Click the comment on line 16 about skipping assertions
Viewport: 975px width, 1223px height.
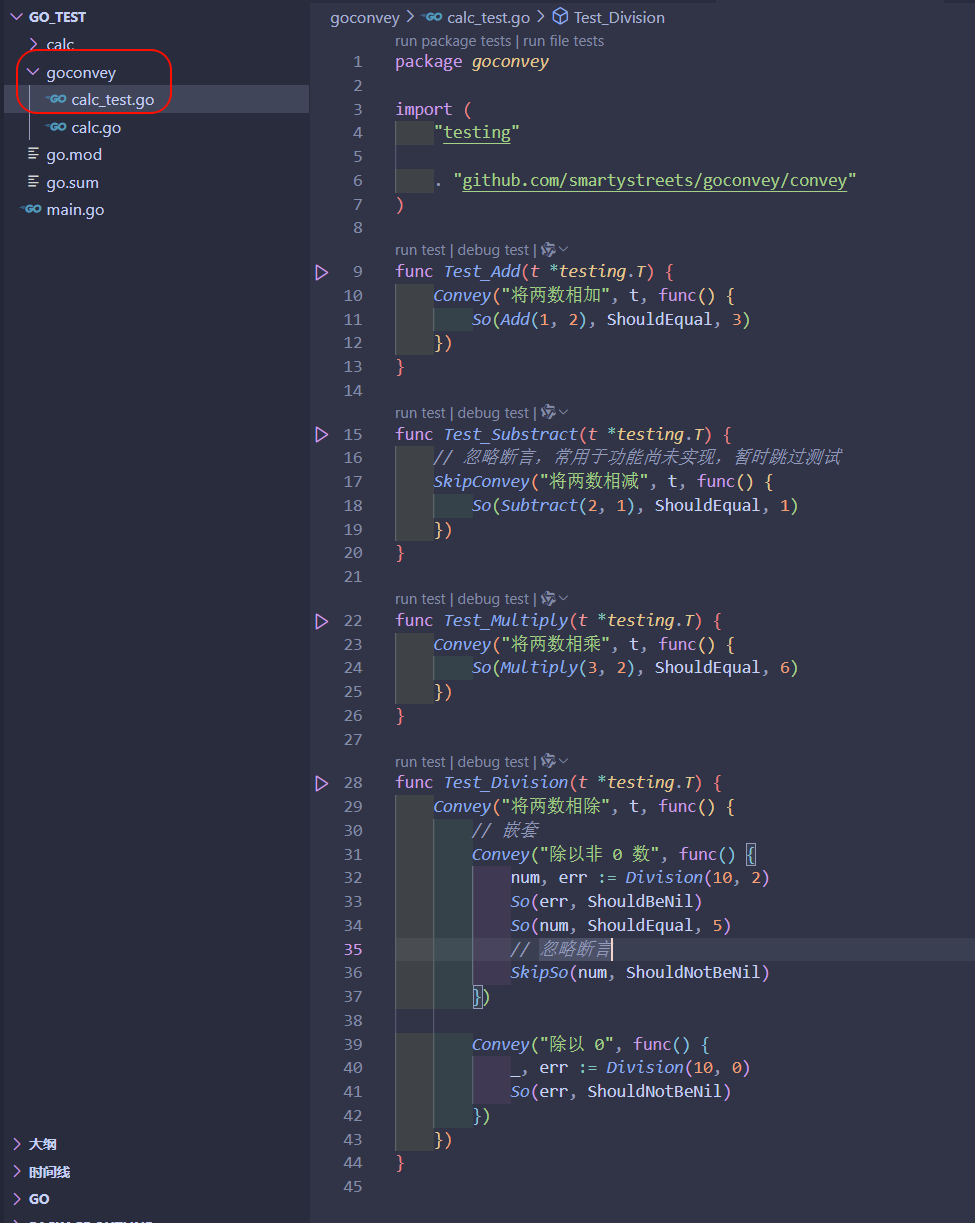click(x=637, y=458)
